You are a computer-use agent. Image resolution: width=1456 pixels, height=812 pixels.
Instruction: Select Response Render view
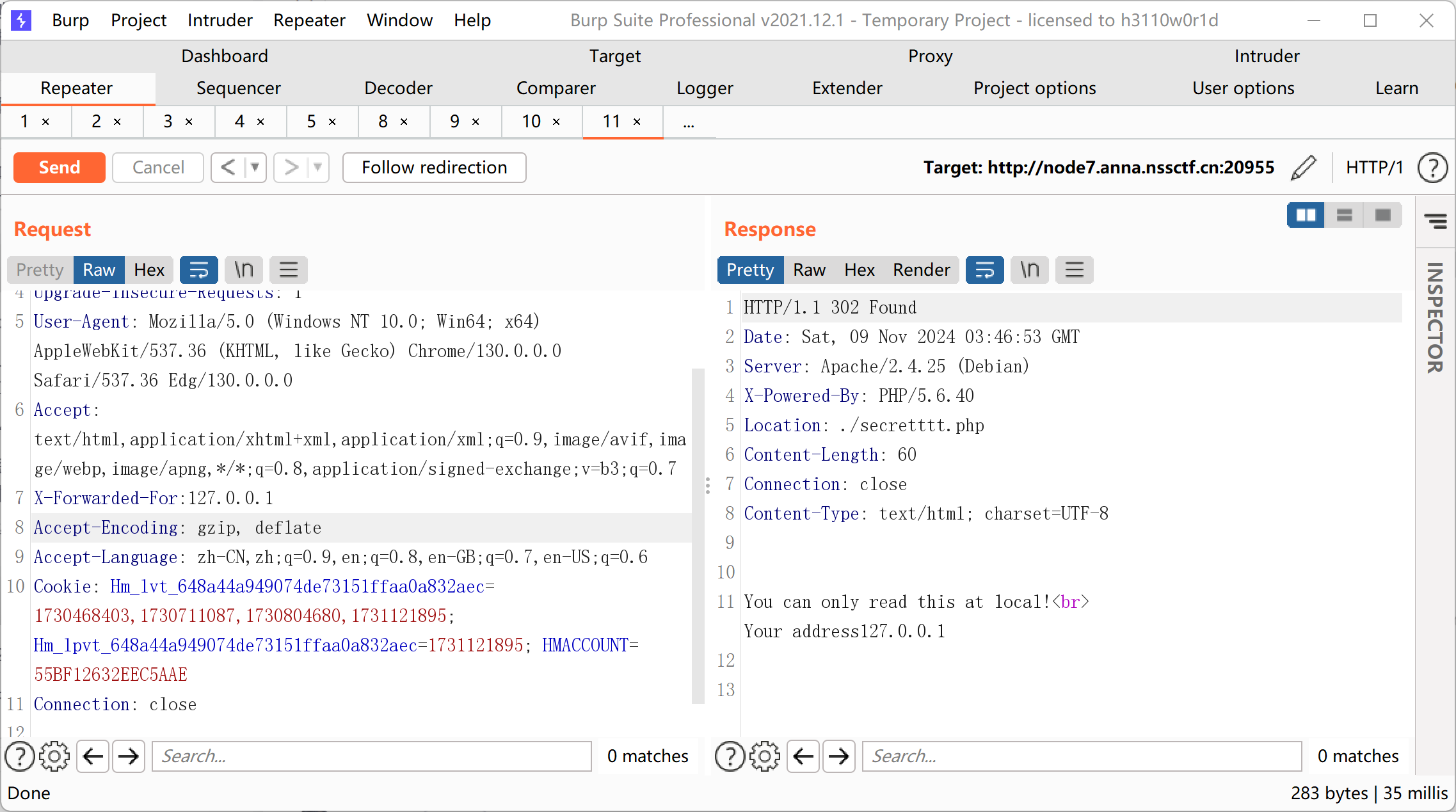click(x=922, y=270)
